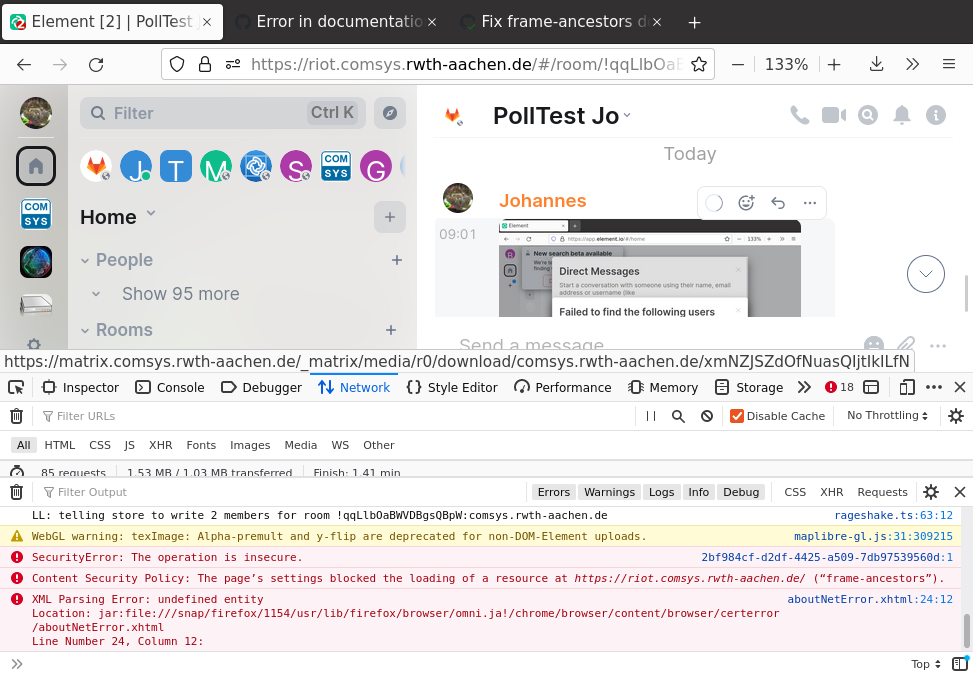Viewport: 973px width, 696px height.
Task: Toggle Debug filter in console
Action: [x=741, y=492]
